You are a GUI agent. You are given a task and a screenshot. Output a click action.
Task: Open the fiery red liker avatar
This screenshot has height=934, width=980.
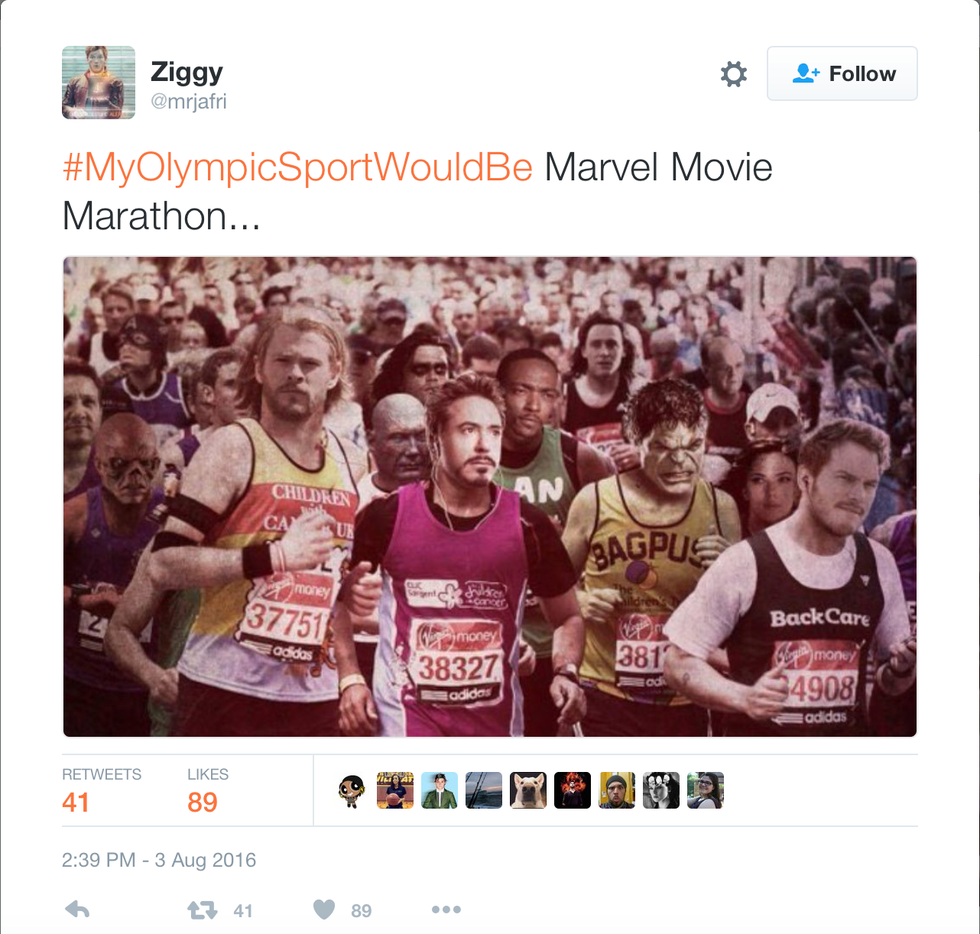click(572, 790)
